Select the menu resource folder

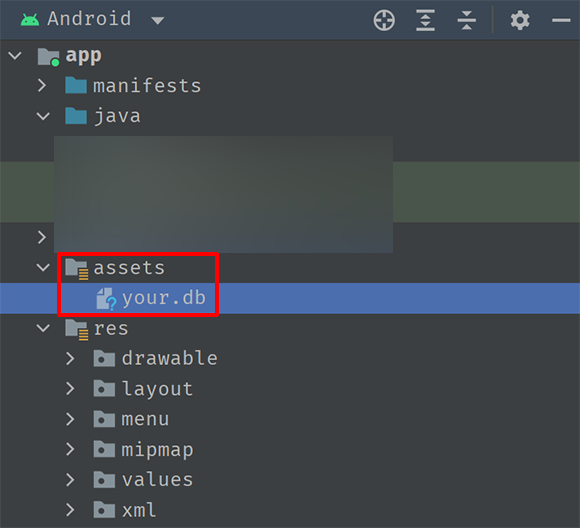tap(145, 420)
